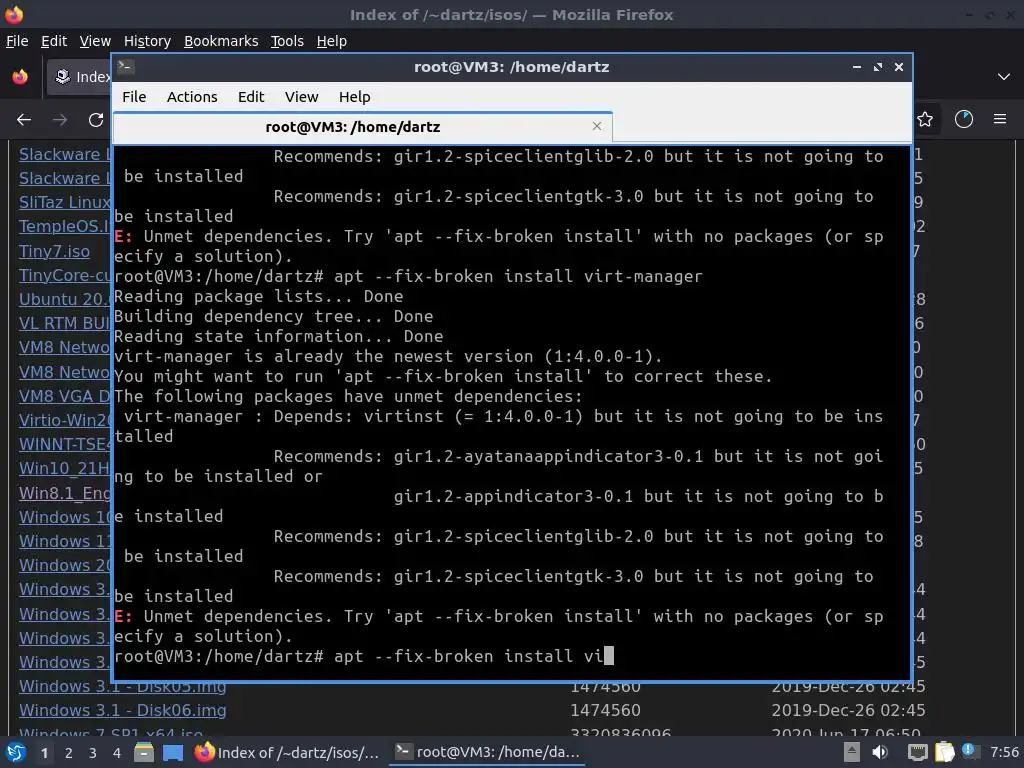This screenshot has height=768, width=1024.
Task: Open update notifier tray icon
Action: tap(969, 750)
